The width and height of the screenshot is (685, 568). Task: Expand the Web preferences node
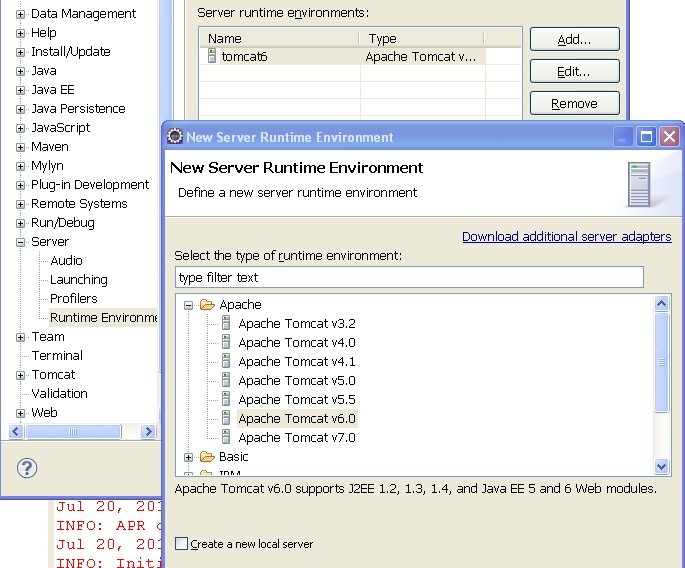(20, 413)
